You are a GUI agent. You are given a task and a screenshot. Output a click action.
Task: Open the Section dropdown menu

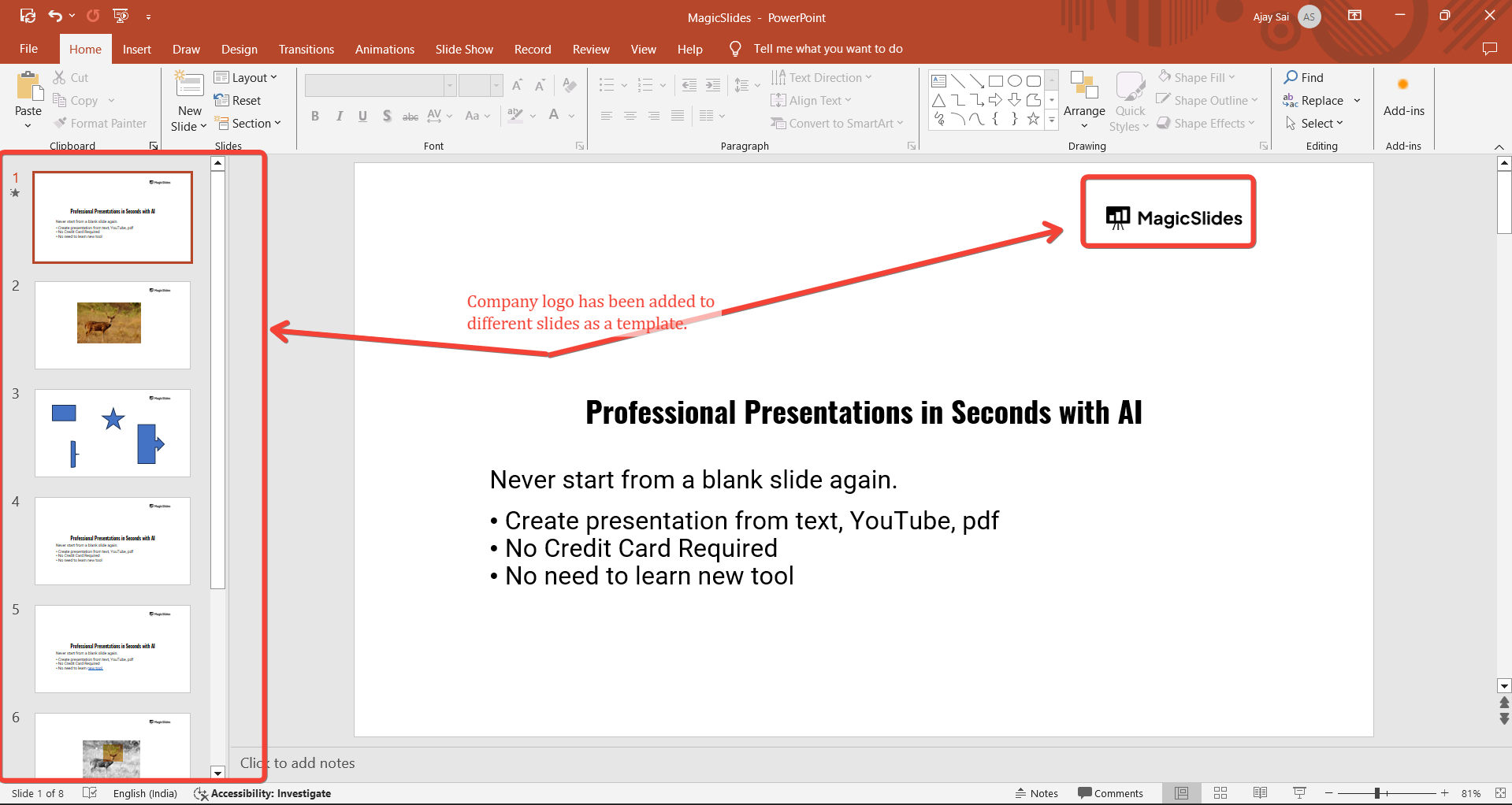pos(247,124)
